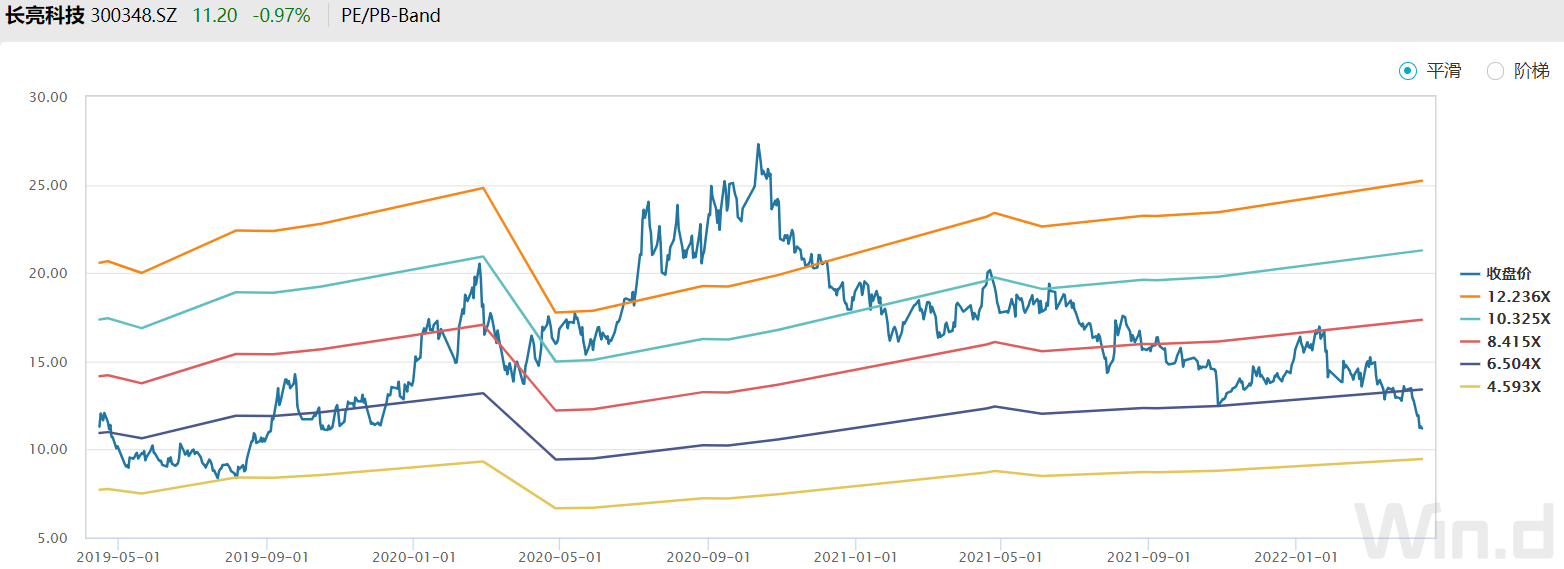
Task: Click the 30.00 y-axis label
Action: (48, 97)
